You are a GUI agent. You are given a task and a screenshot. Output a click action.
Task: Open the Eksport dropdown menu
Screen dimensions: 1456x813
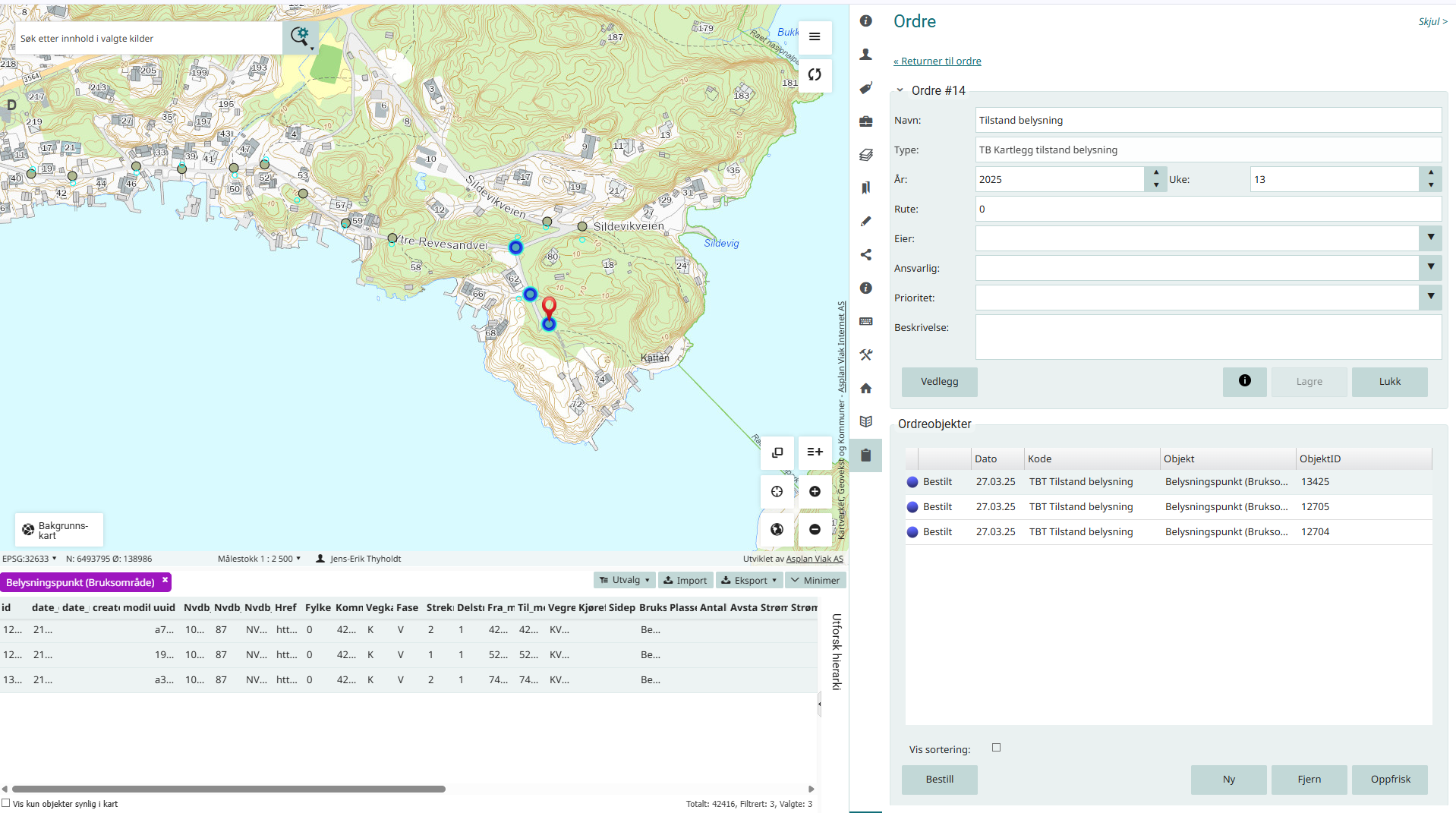point(748,580)
